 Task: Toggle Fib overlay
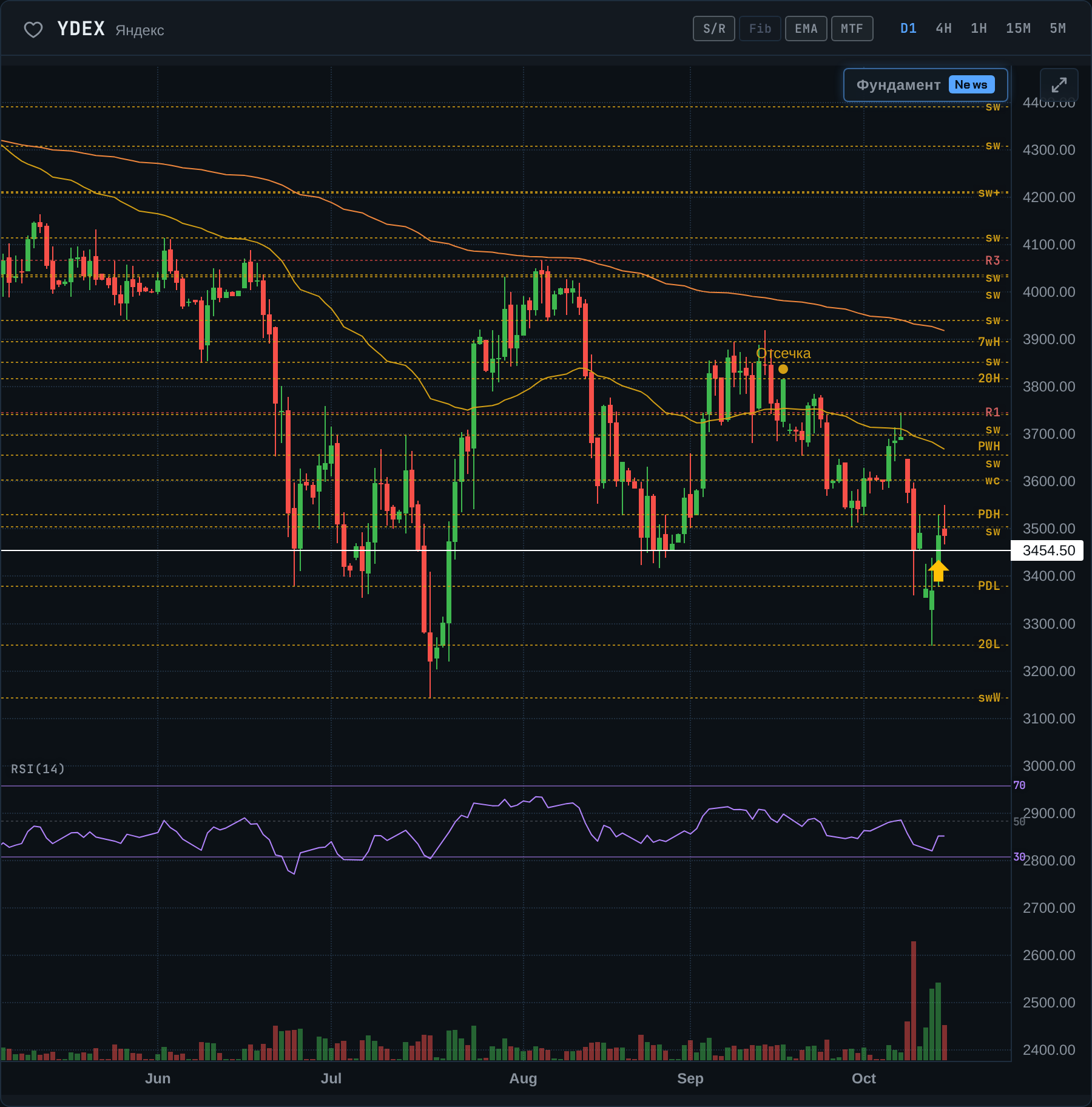point(760,29)
